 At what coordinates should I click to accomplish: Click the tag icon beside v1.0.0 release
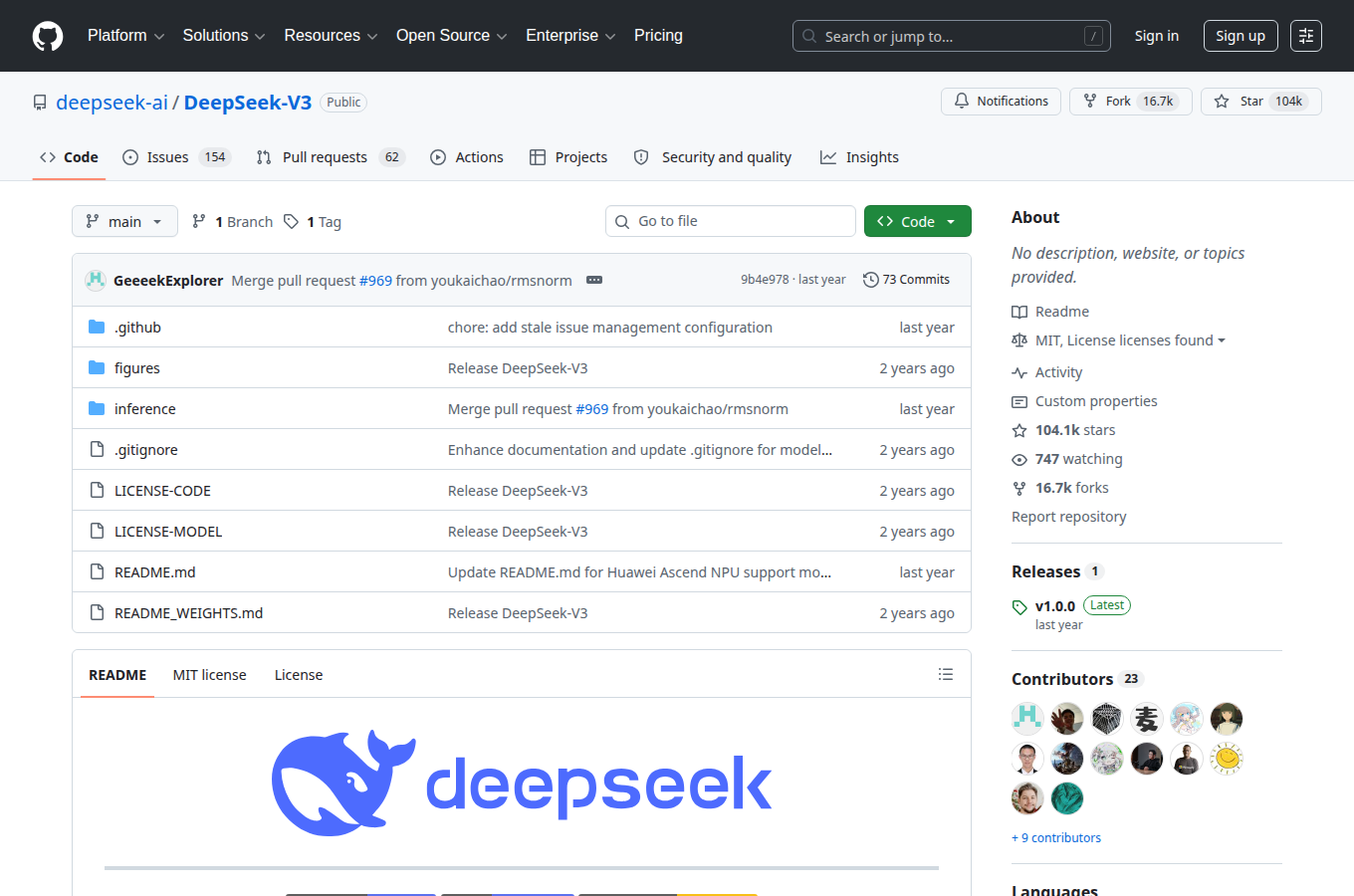1019,606
